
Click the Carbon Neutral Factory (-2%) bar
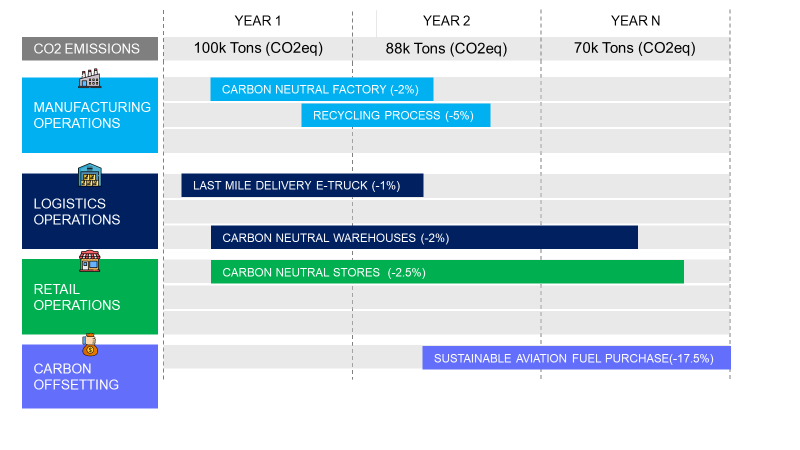pyautogui.click(x=321, y=89)
